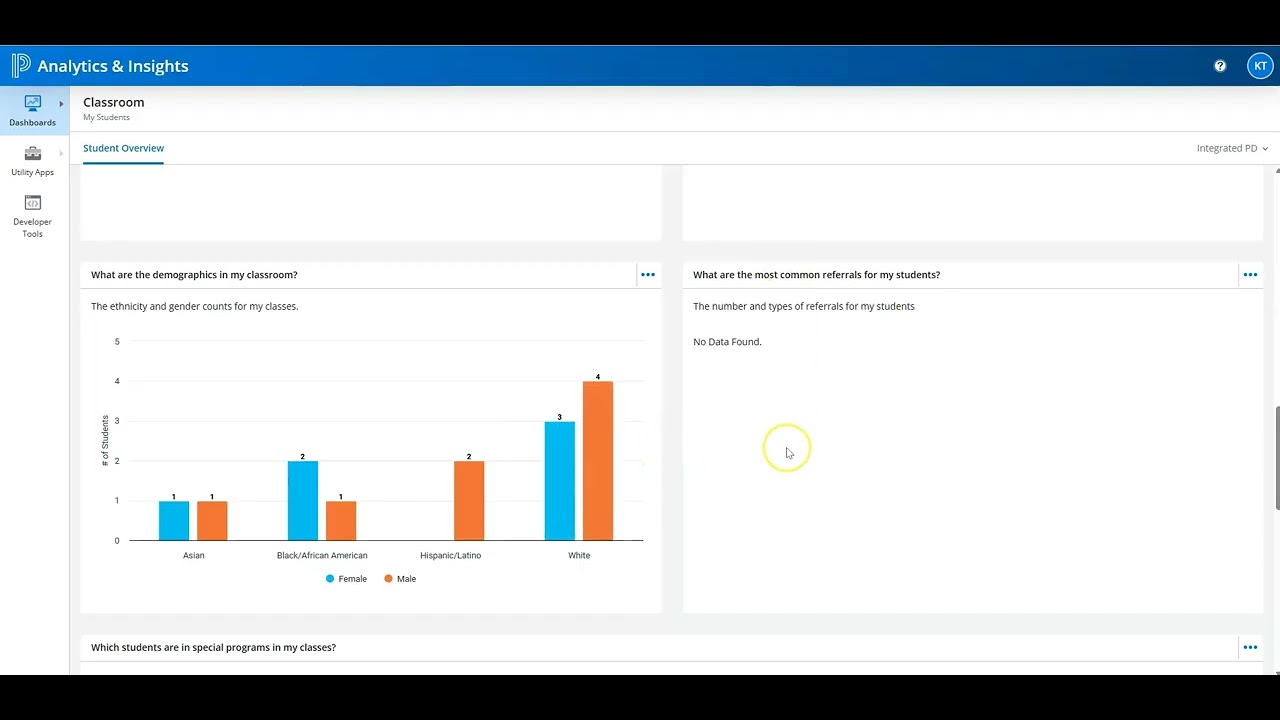The width and height of the screenshot is (1280, 720).
Task: Click the PowerSchool logo icon
Action: (21, 66)
